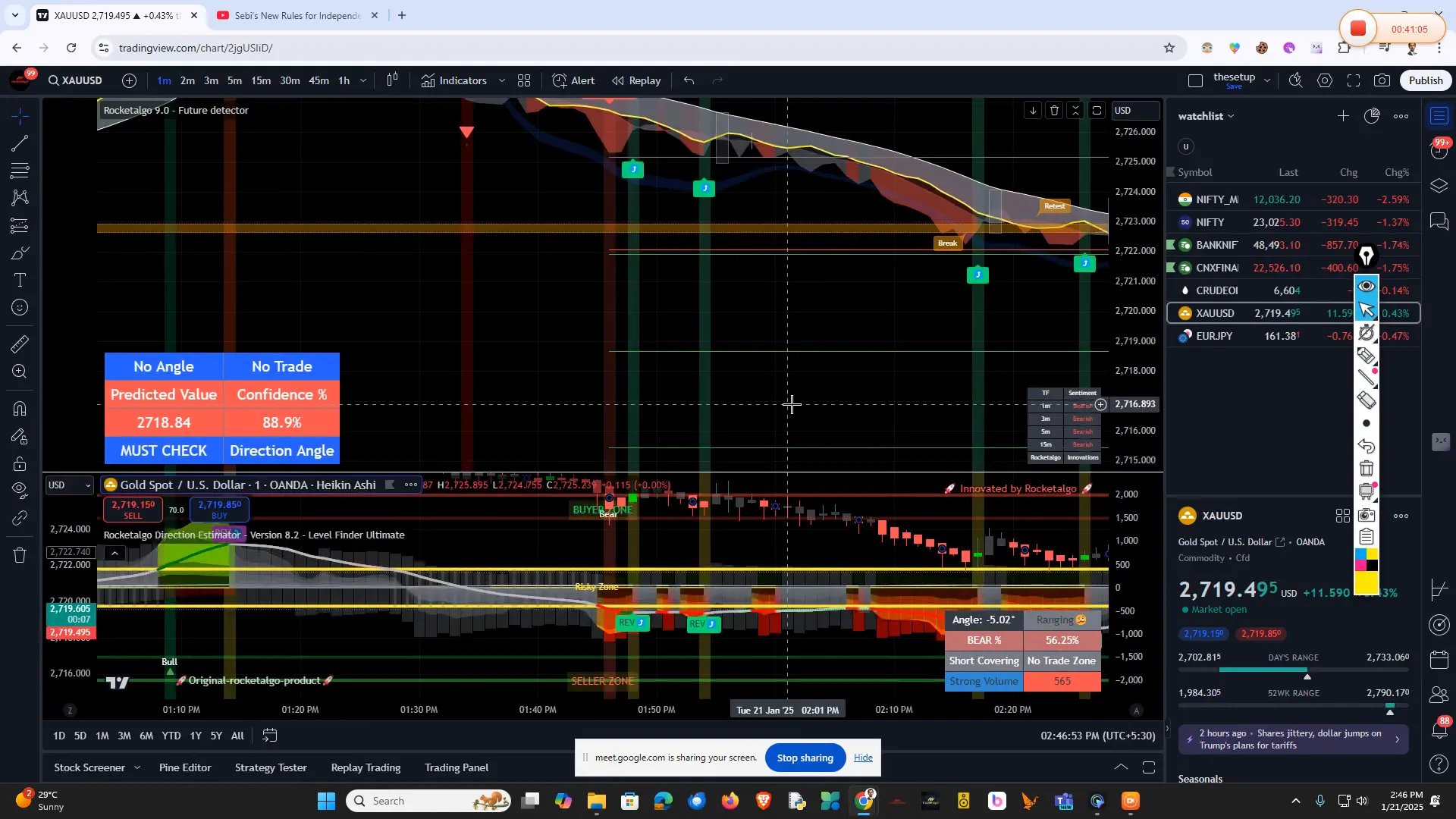Open the select layout icon
This screenshot has height=819, width=1456.
coord(1196,81)
